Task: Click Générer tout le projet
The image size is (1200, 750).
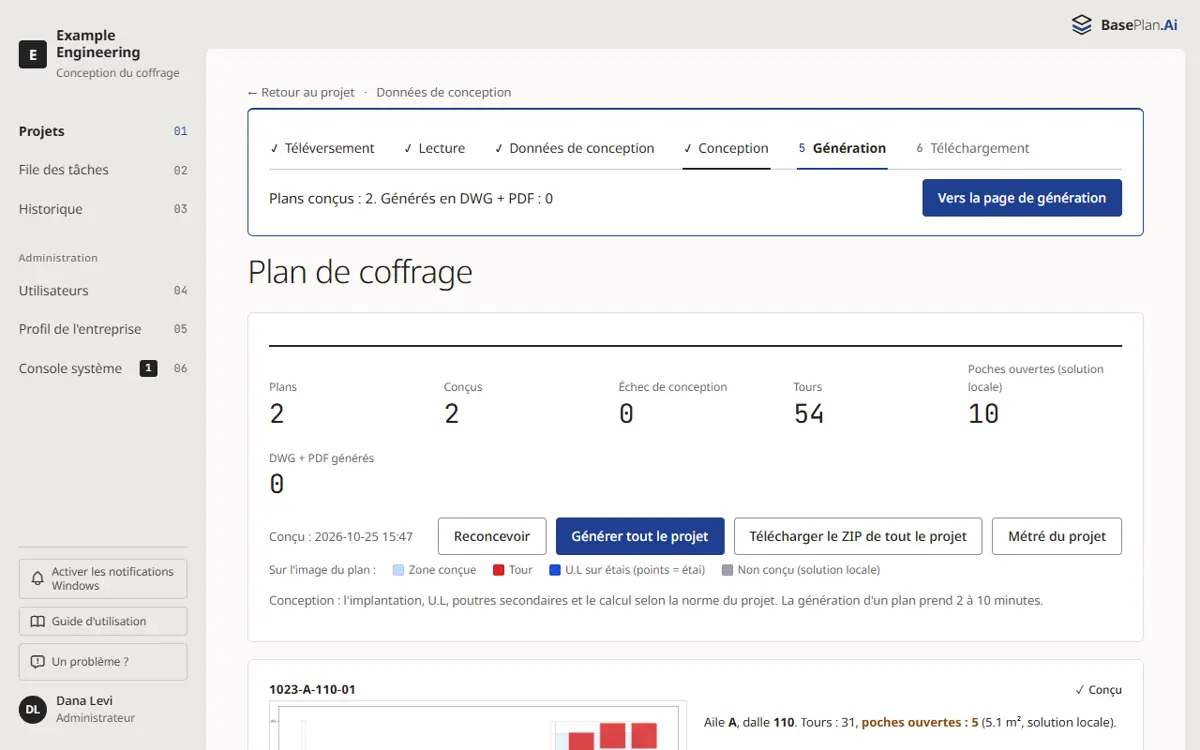Action: (x=640, y=536)
